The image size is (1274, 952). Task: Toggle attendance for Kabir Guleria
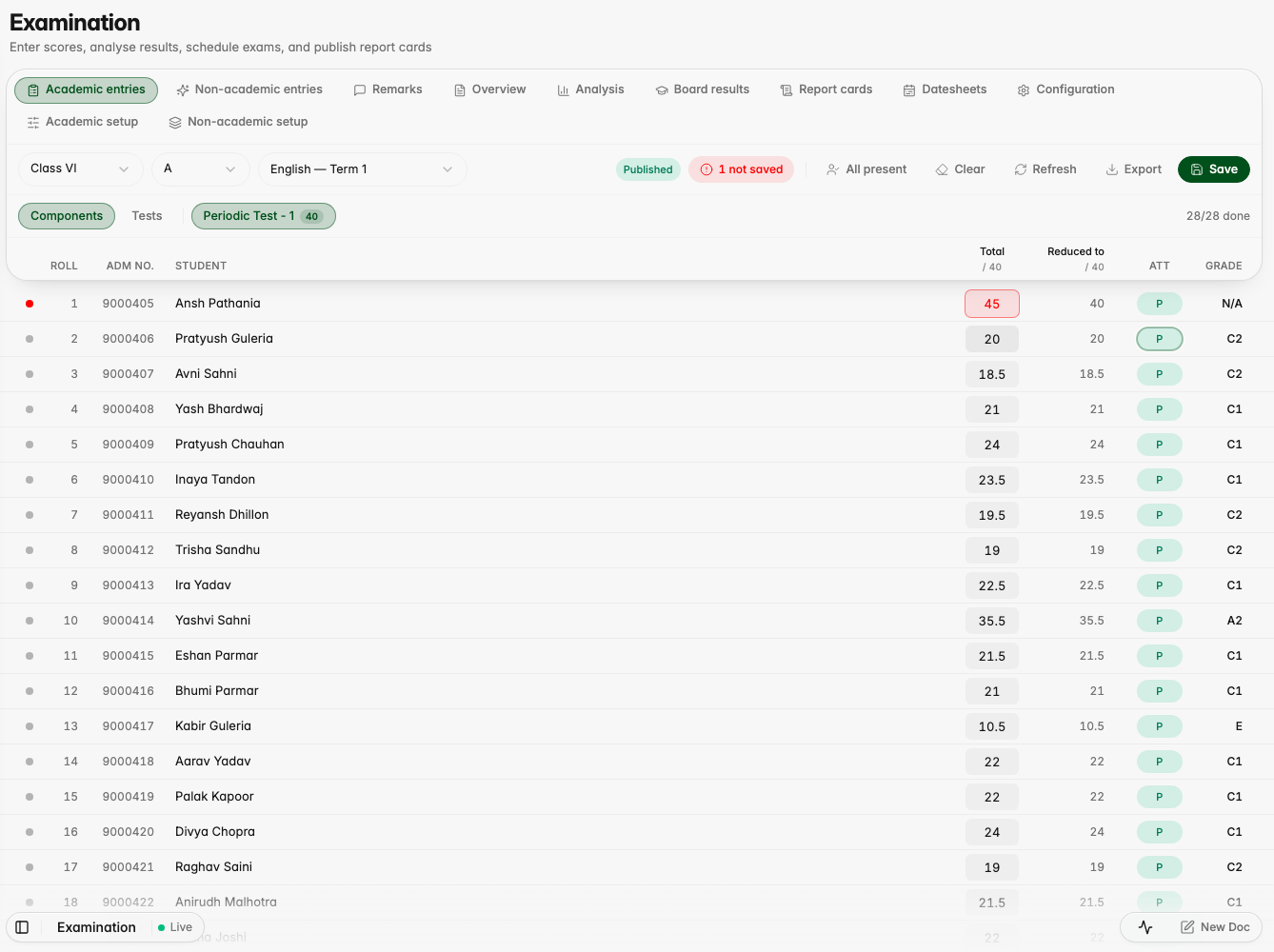tap(1160, 726)
